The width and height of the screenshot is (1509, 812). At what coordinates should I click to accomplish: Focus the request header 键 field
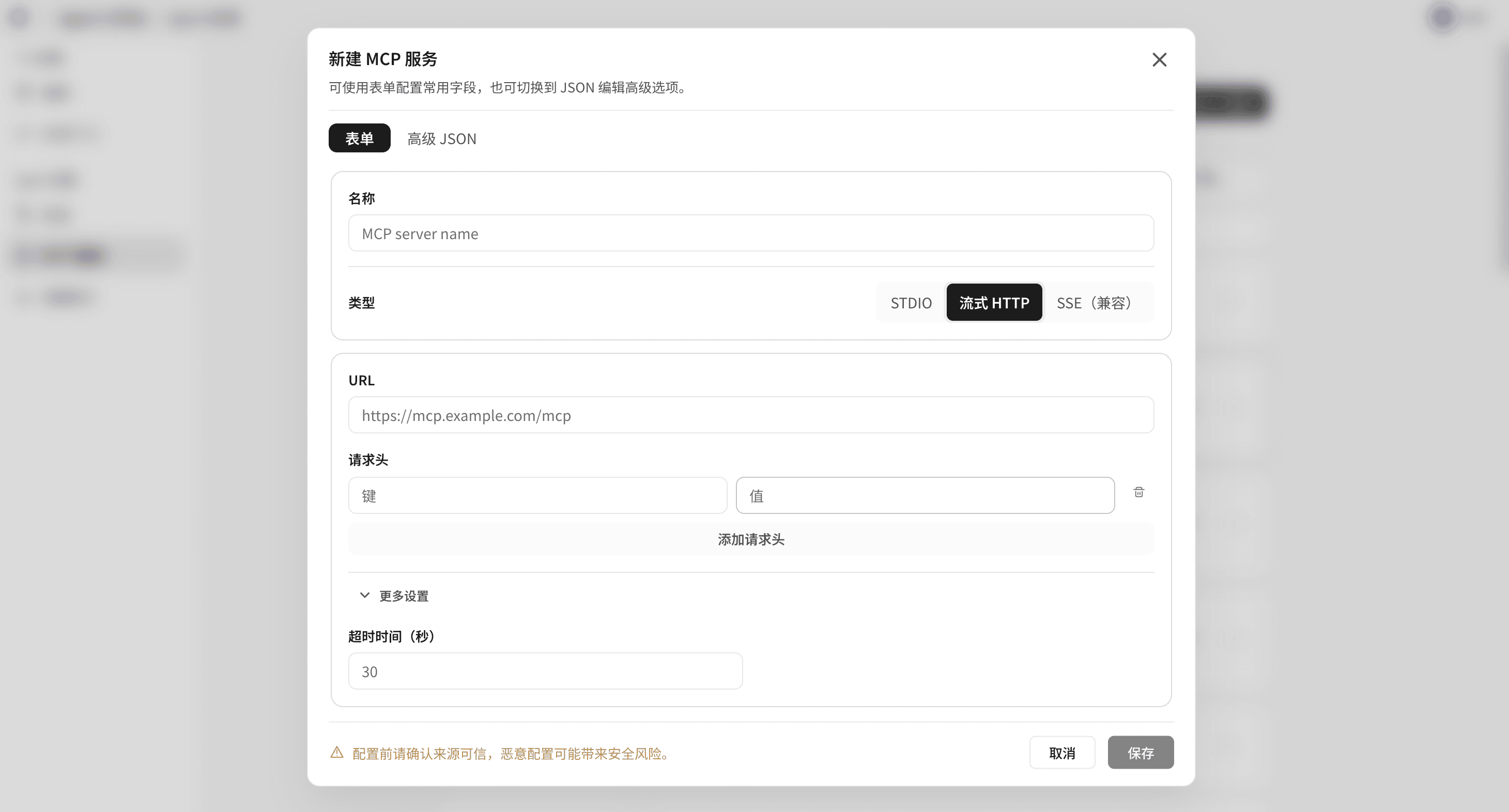coord(538,496)
